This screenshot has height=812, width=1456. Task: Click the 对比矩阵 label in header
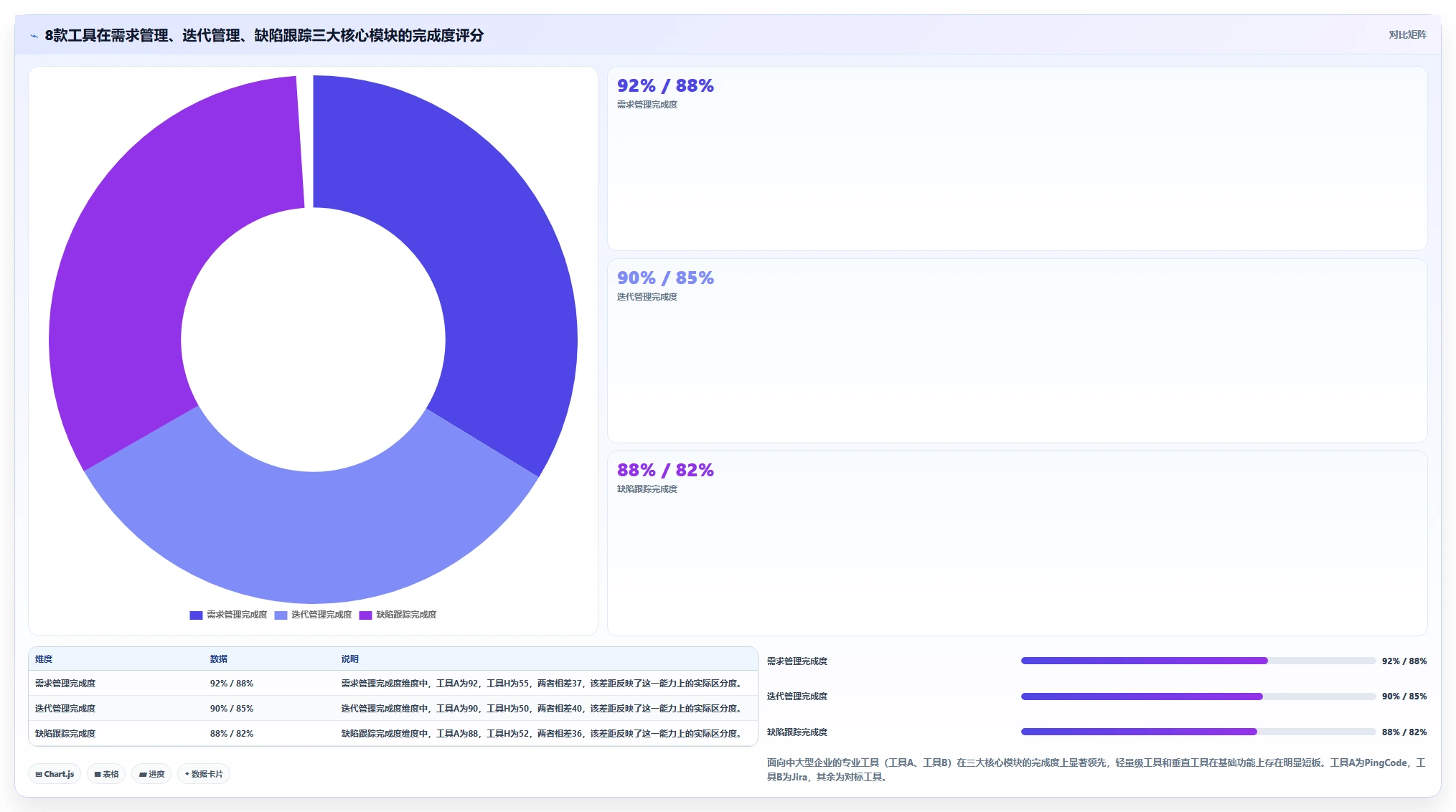tap(1407, 34)
